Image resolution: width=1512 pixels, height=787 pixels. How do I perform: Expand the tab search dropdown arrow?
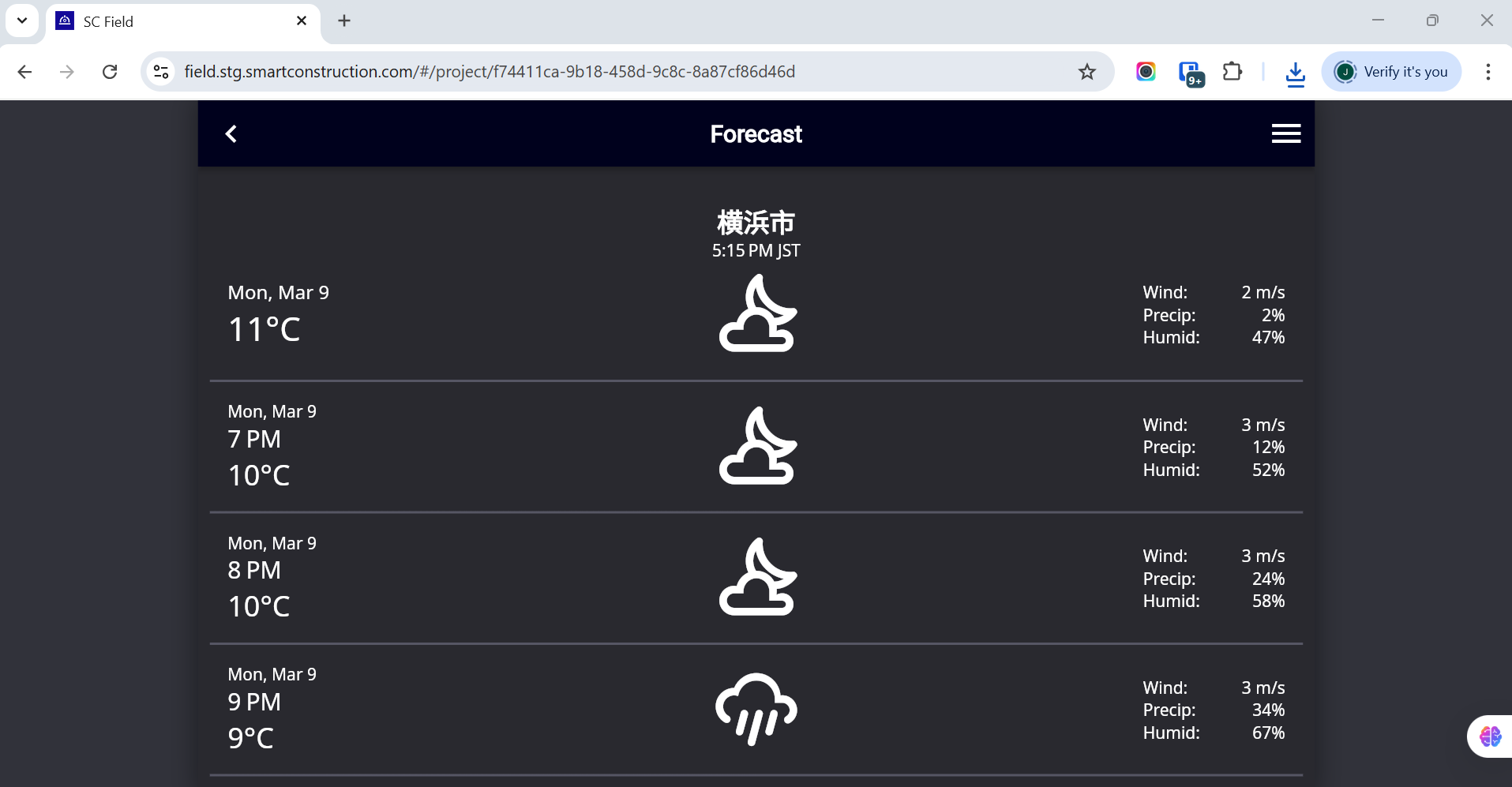click(22, 21)
